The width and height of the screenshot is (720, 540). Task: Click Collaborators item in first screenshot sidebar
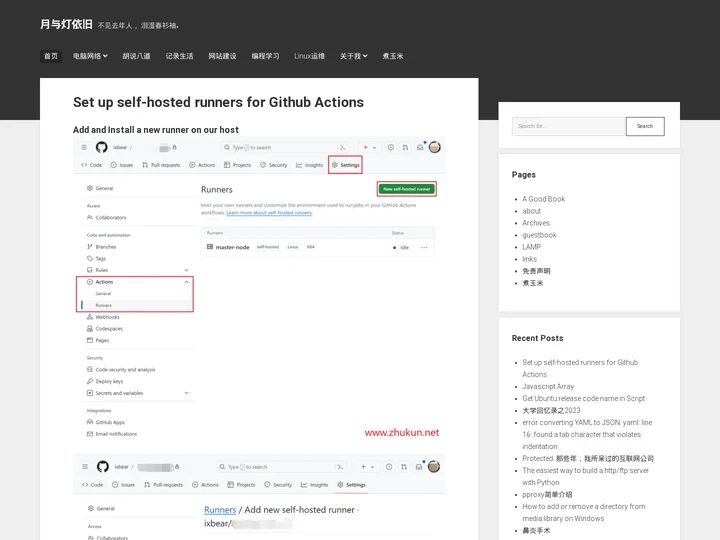[x=106, y=218]
